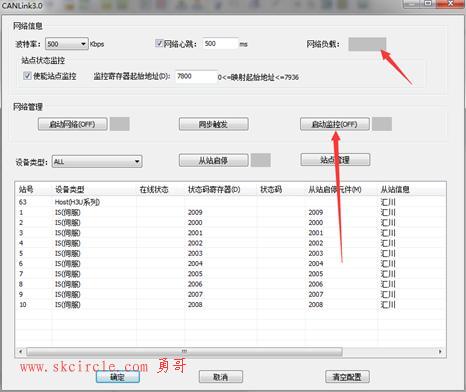Image resolution: width=466 pixels, height=392 pixels.
Task: Click the 状态码寄存器(D) column header
Action: coord(214,190)
